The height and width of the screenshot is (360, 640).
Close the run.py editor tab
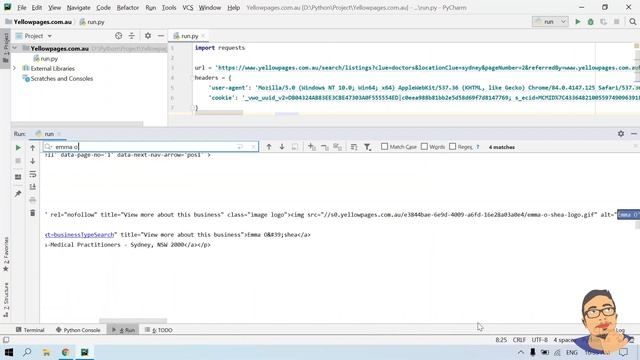(x=203, y=36)
